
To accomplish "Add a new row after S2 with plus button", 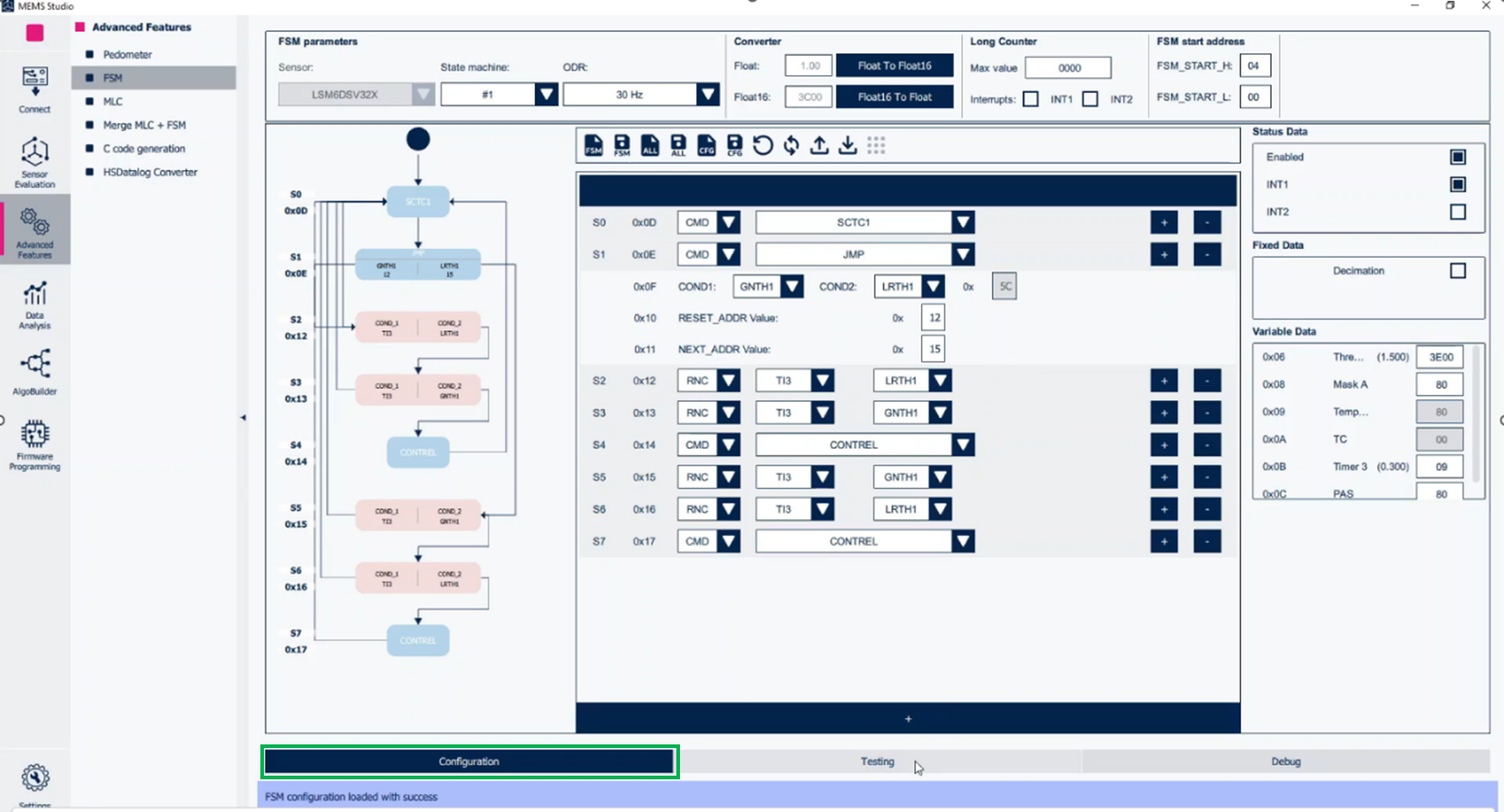I will [x=1164, y=380].
